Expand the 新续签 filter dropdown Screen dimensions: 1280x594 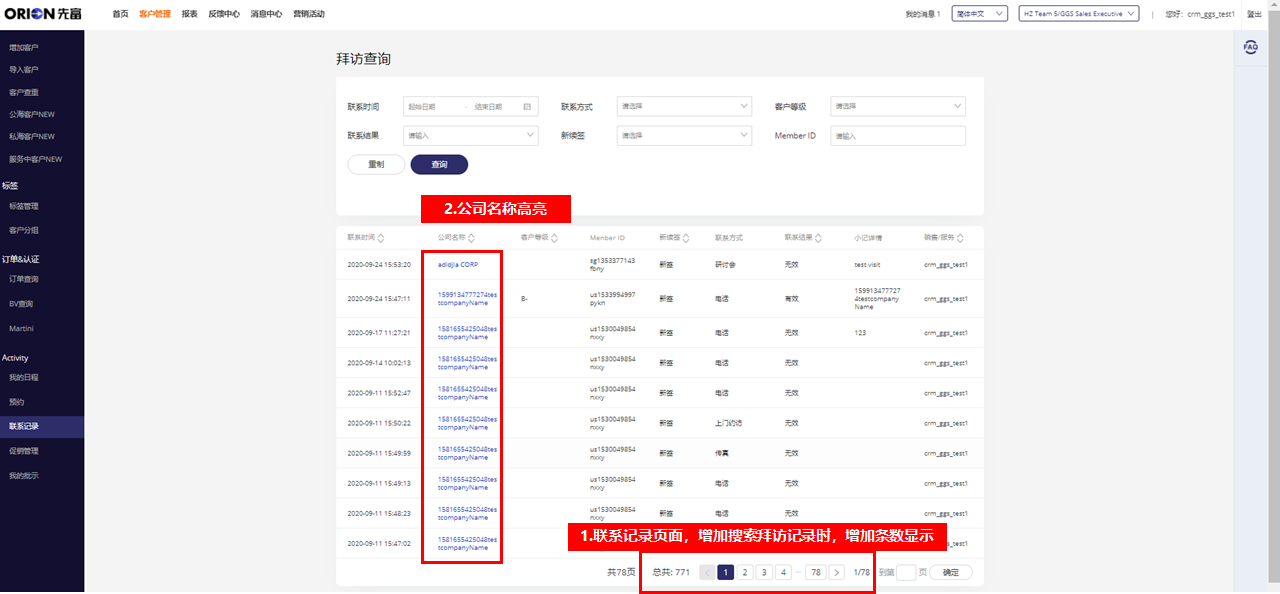[x=684, y=135]
